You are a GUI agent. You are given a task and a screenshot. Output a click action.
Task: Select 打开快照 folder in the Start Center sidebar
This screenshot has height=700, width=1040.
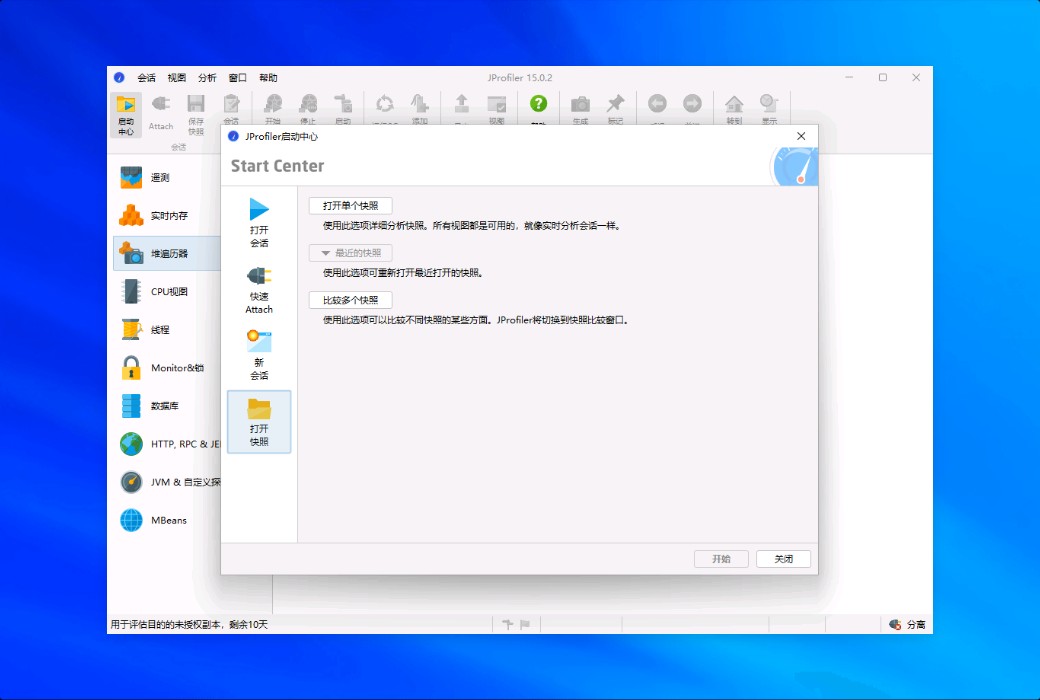pyautogui.click(x=259, y=422)
